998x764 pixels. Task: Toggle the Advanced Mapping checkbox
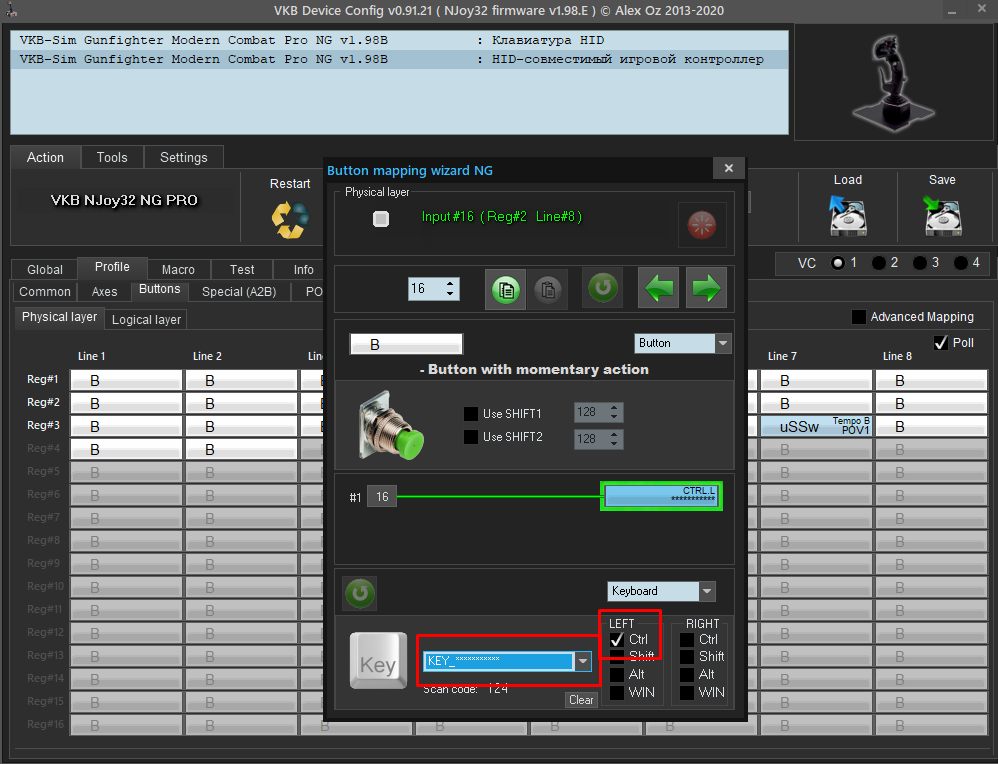(x=859, y=316)
